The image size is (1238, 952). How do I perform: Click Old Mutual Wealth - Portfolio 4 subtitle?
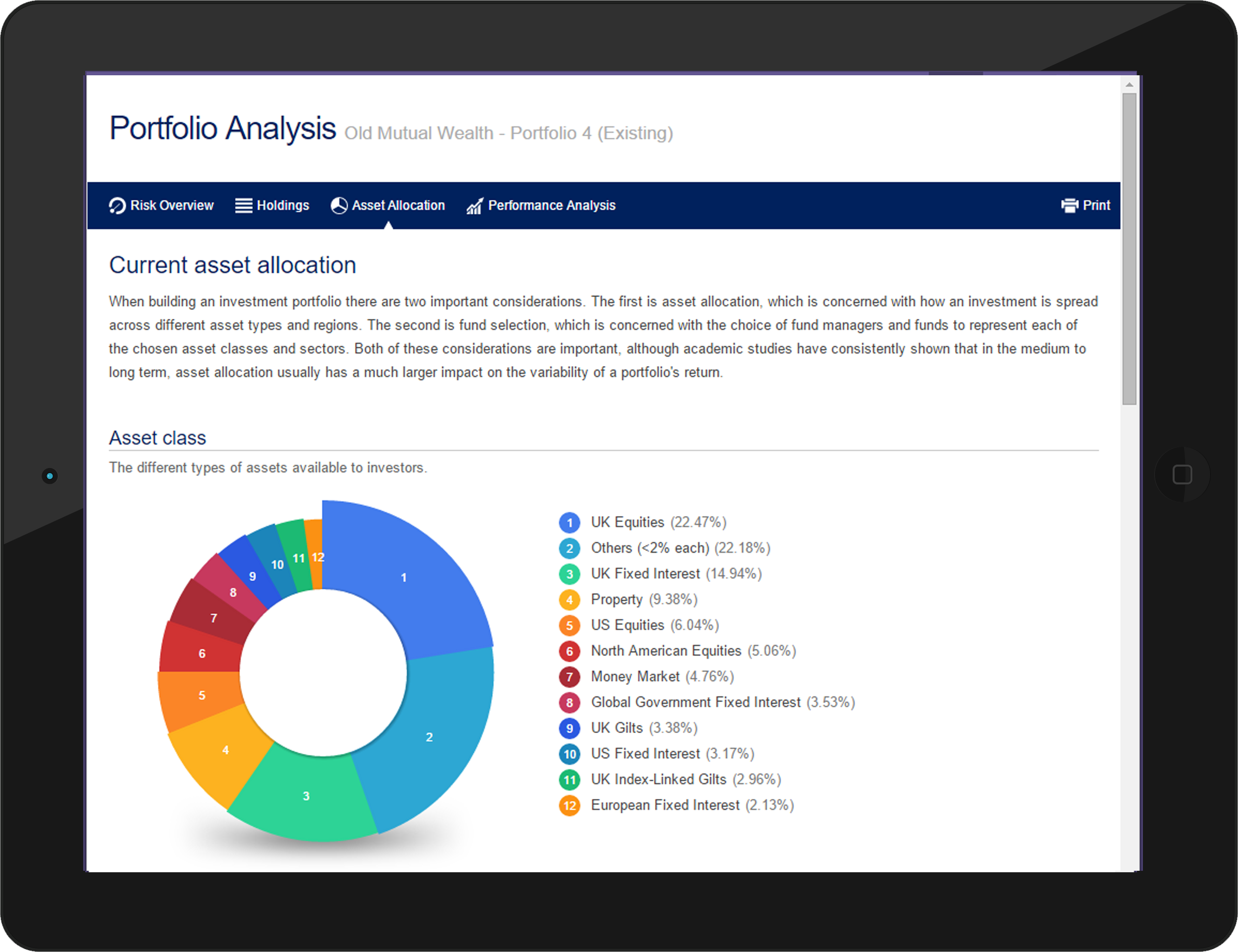tap(509, 133)
